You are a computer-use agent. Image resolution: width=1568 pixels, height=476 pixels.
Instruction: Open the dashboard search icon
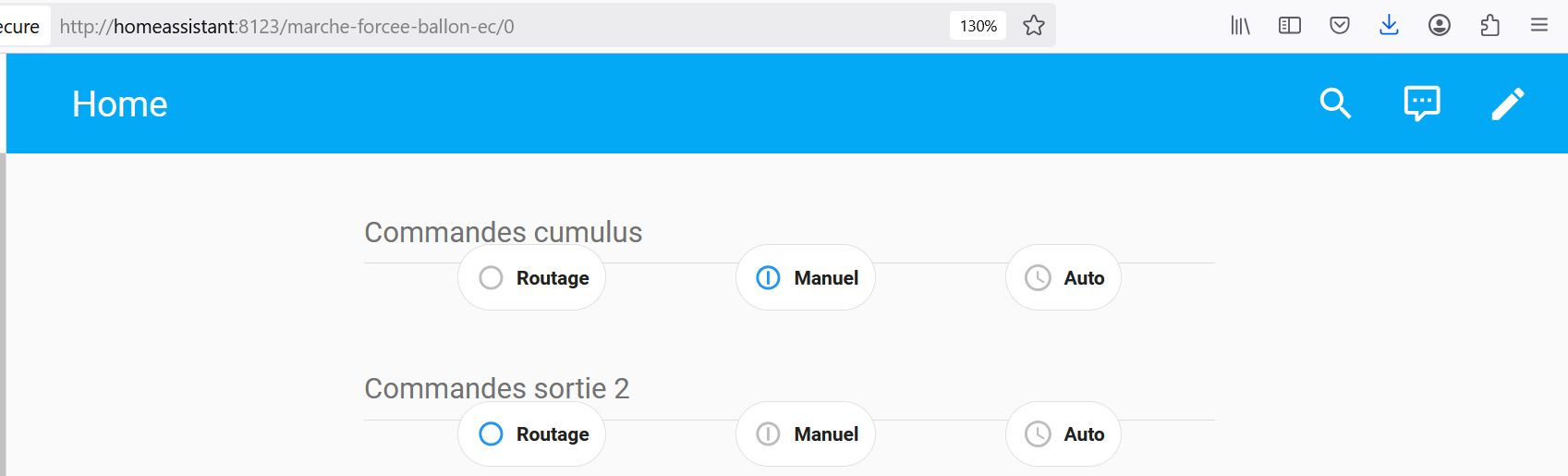tap(1335, 104)
